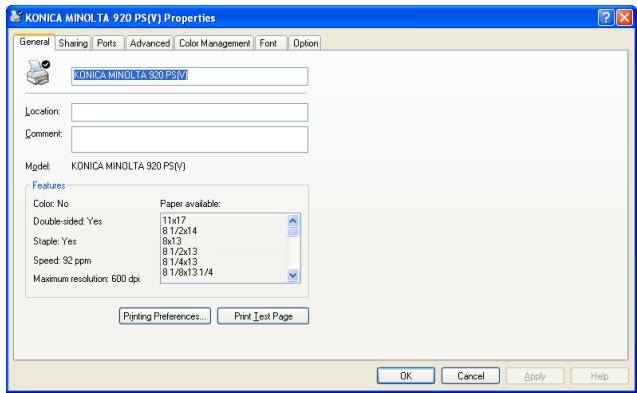Viewport: 637px width, 393px height.
Task: Click the Features group label
Action: tap(49, 185)
